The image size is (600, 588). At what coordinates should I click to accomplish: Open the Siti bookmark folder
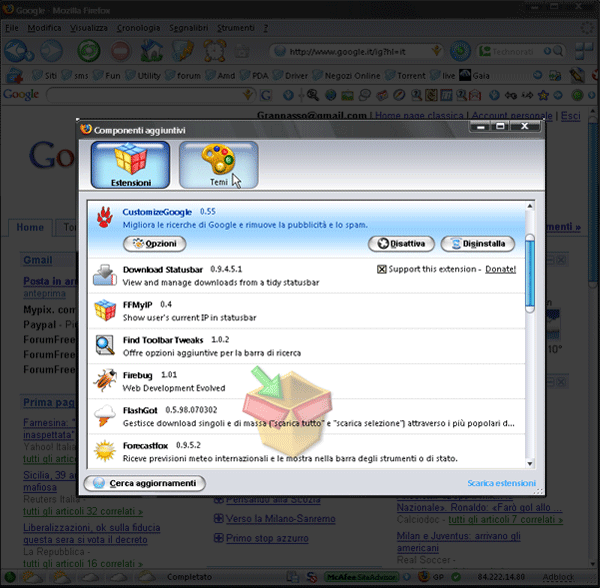45,75
